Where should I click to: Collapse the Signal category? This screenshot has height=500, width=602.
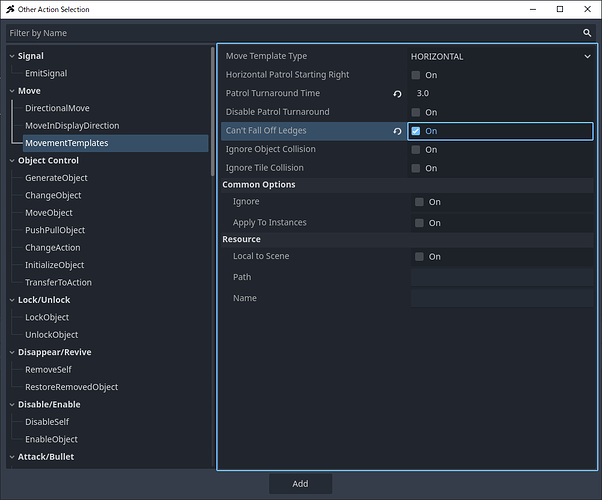pyautogui.click(x=11, y=56)
